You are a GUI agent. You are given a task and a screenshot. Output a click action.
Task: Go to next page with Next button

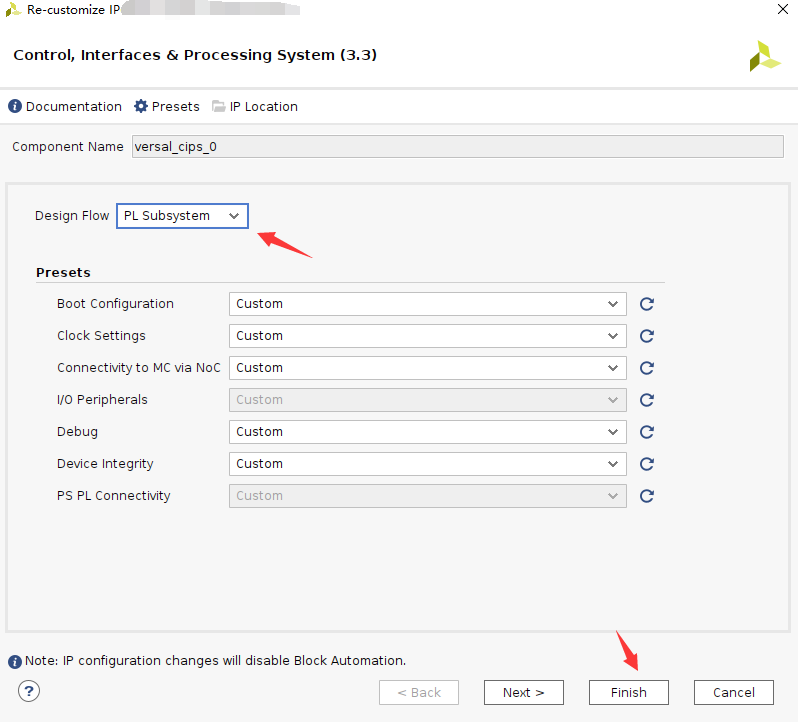click(x=524, y=692)
